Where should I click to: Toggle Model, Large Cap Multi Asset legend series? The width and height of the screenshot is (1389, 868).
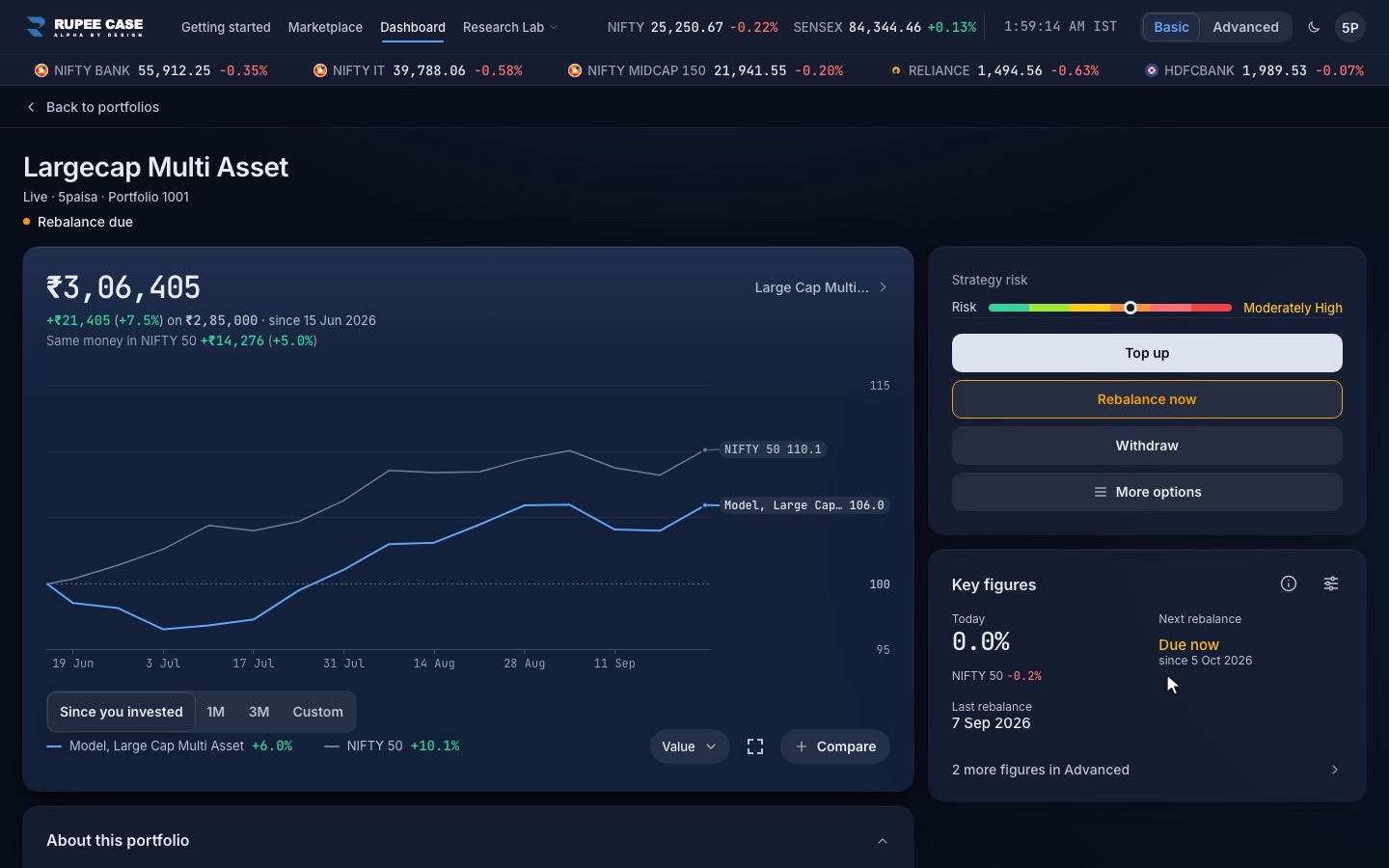(x=170, y=746)
